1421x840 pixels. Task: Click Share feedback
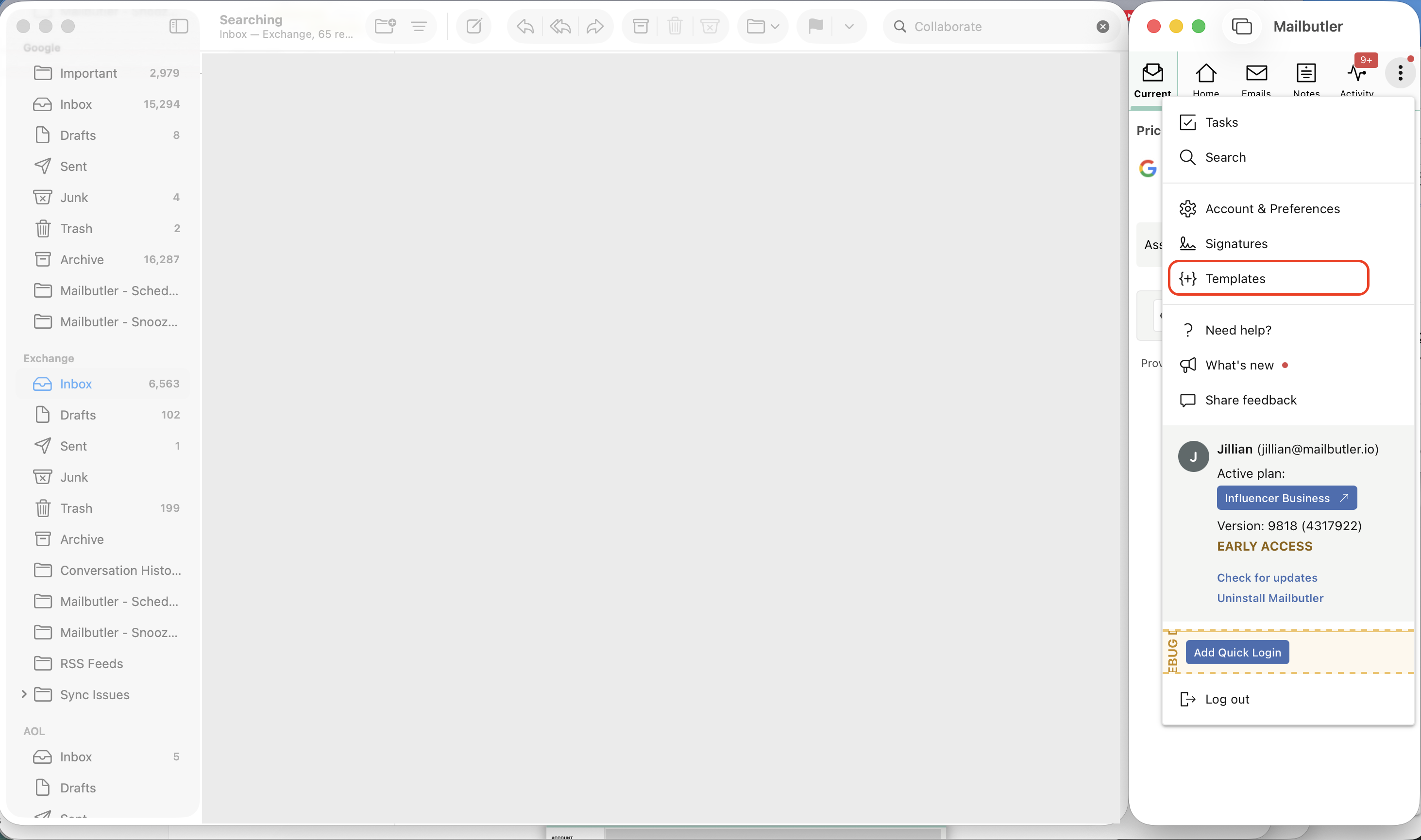1288,400
